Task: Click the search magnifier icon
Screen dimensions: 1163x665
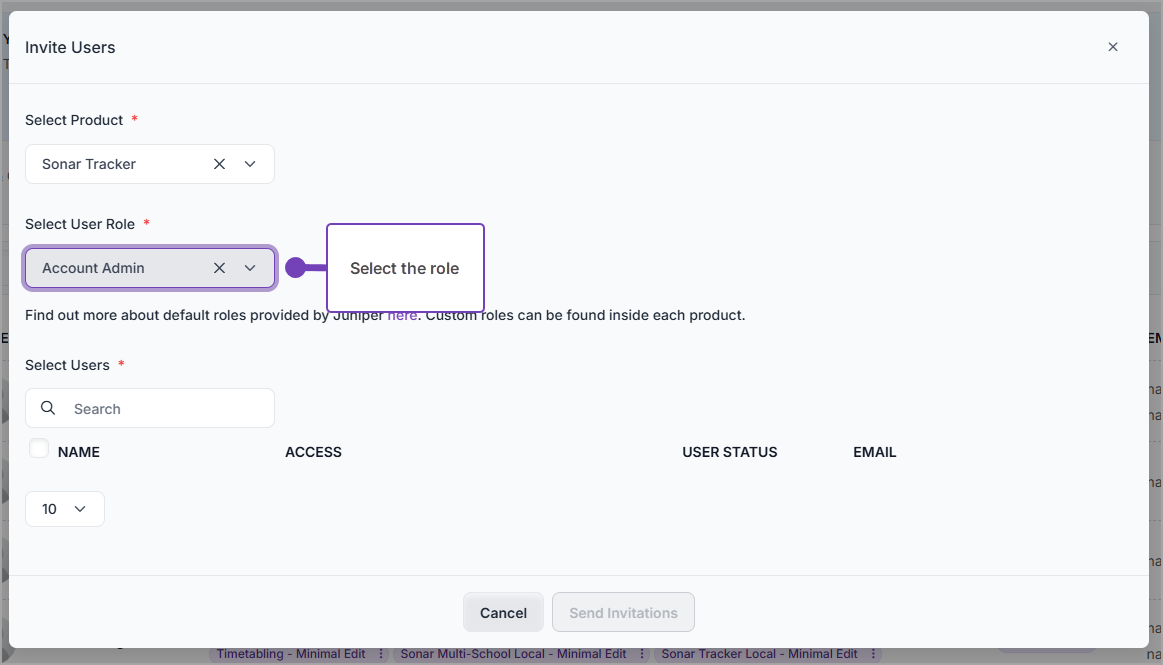Action: (48, 408)
